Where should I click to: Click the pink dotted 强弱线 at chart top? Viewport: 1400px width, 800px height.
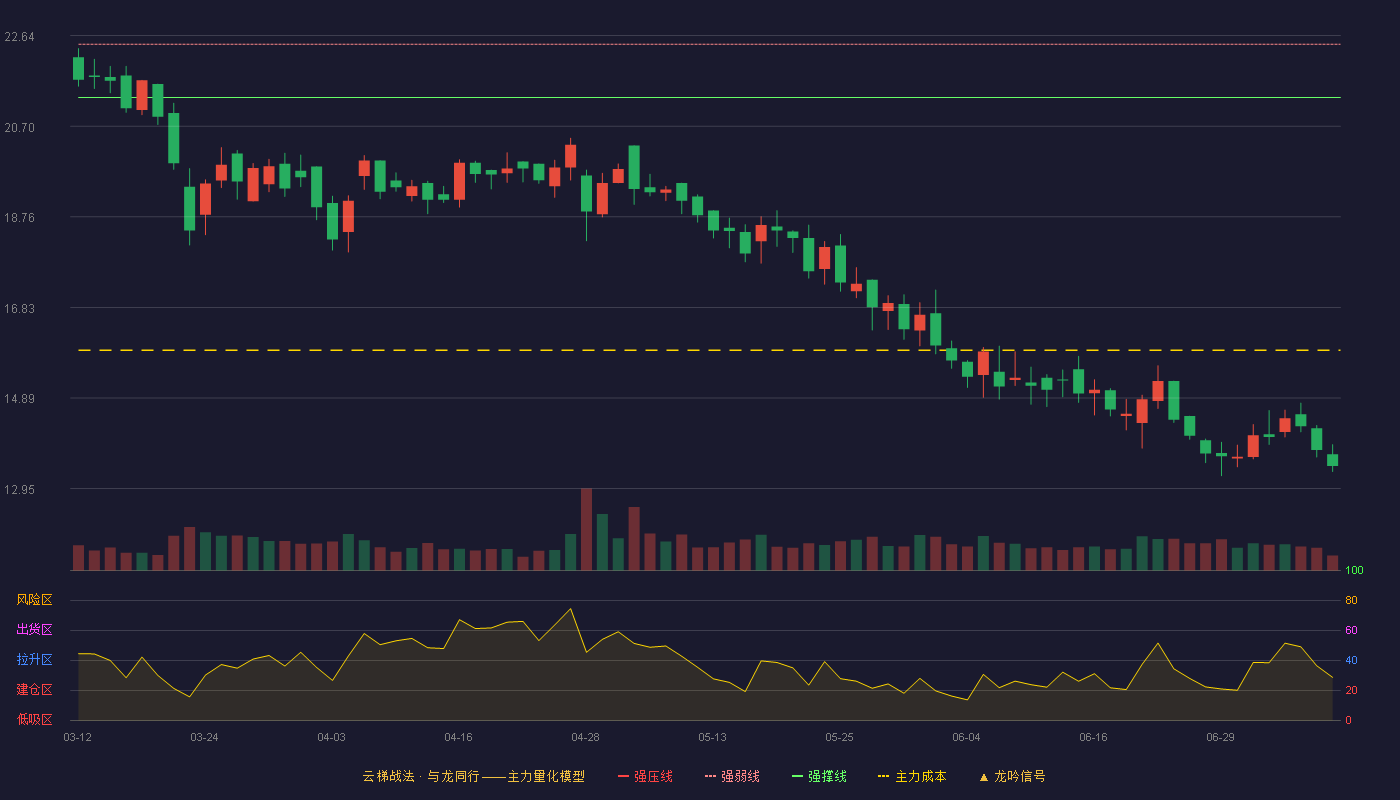[709, 44]
